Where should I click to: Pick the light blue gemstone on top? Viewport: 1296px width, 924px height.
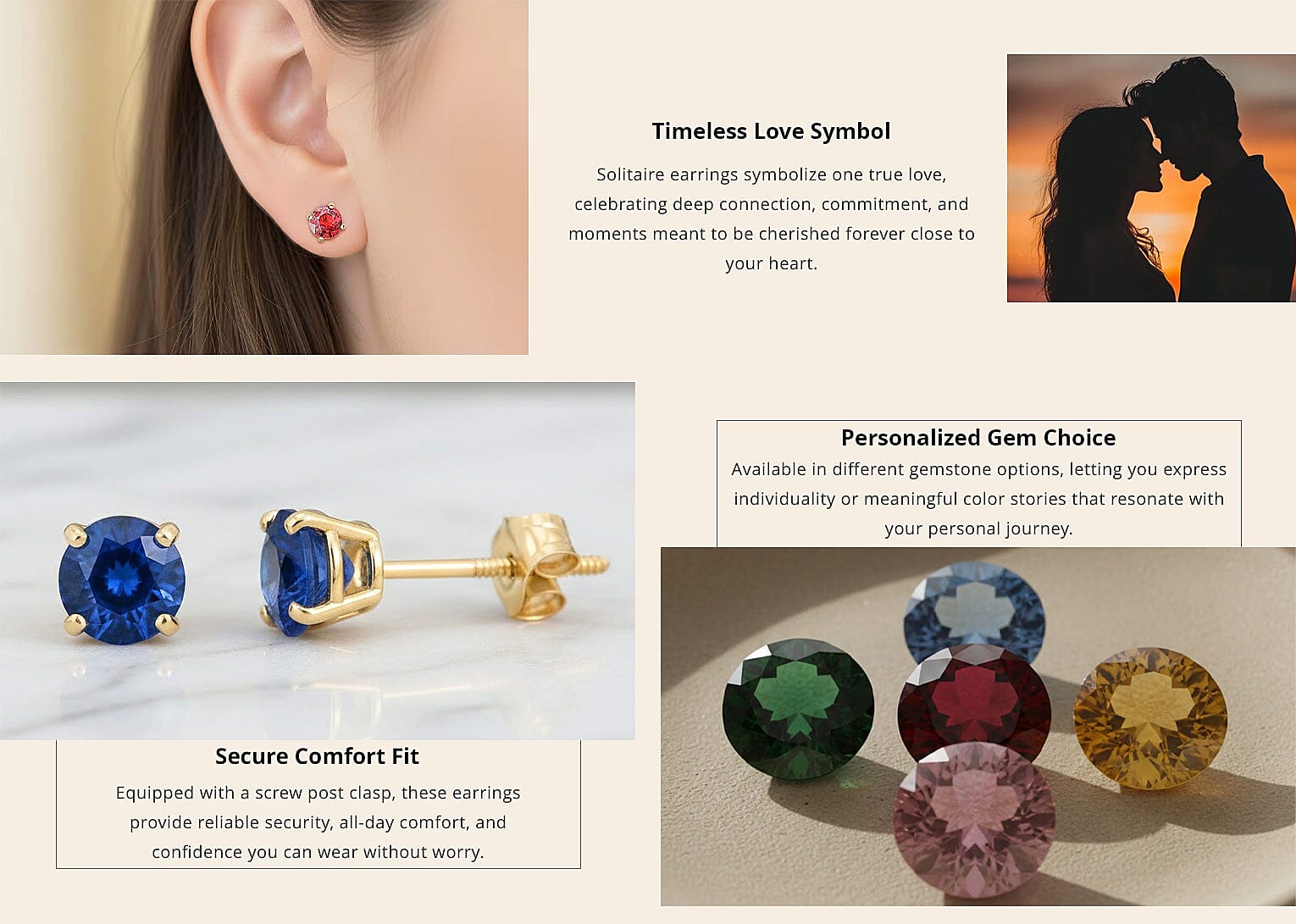(x=974, y=610)
